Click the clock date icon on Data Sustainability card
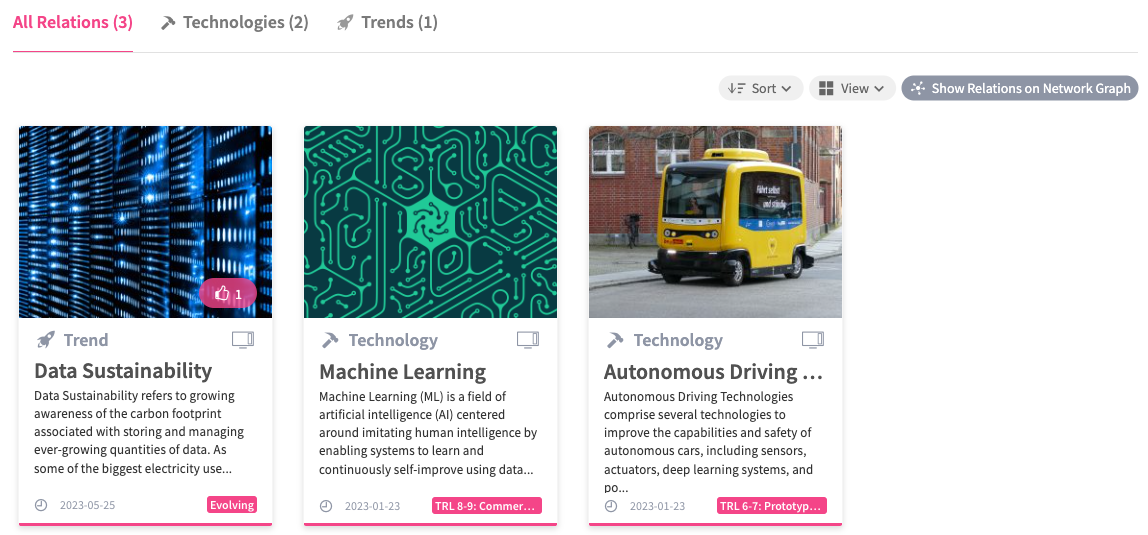Image resolution: width=1148 pixels, height=535 pixels. pyautogui.click(x=41, y=505)
